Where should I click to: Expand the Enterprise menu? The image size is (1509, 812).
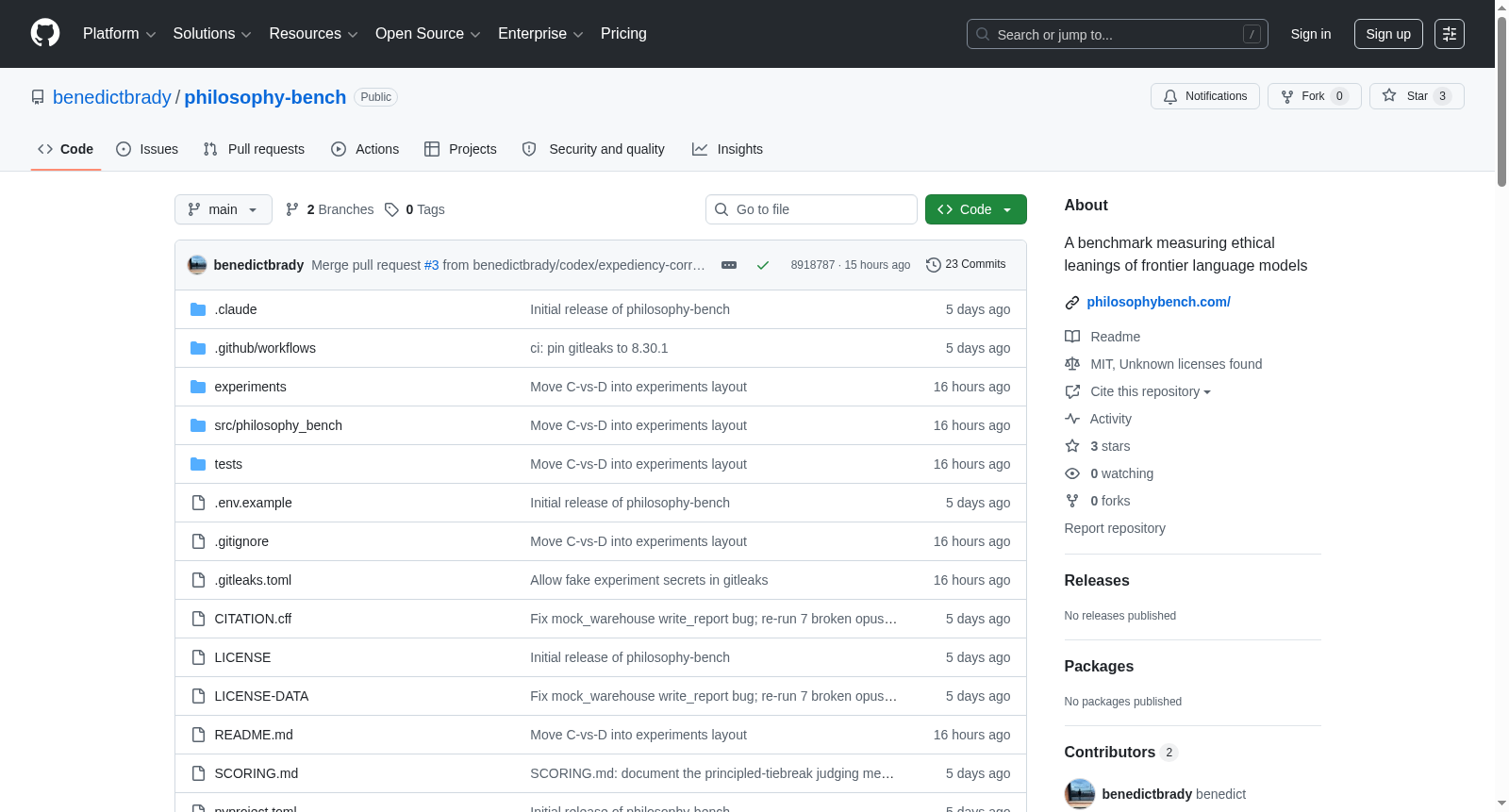(x=540, y=34)
